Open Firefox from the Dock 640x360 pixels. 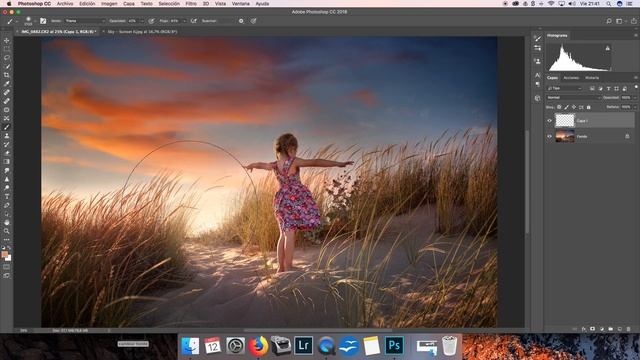click(x=258, y=346)
